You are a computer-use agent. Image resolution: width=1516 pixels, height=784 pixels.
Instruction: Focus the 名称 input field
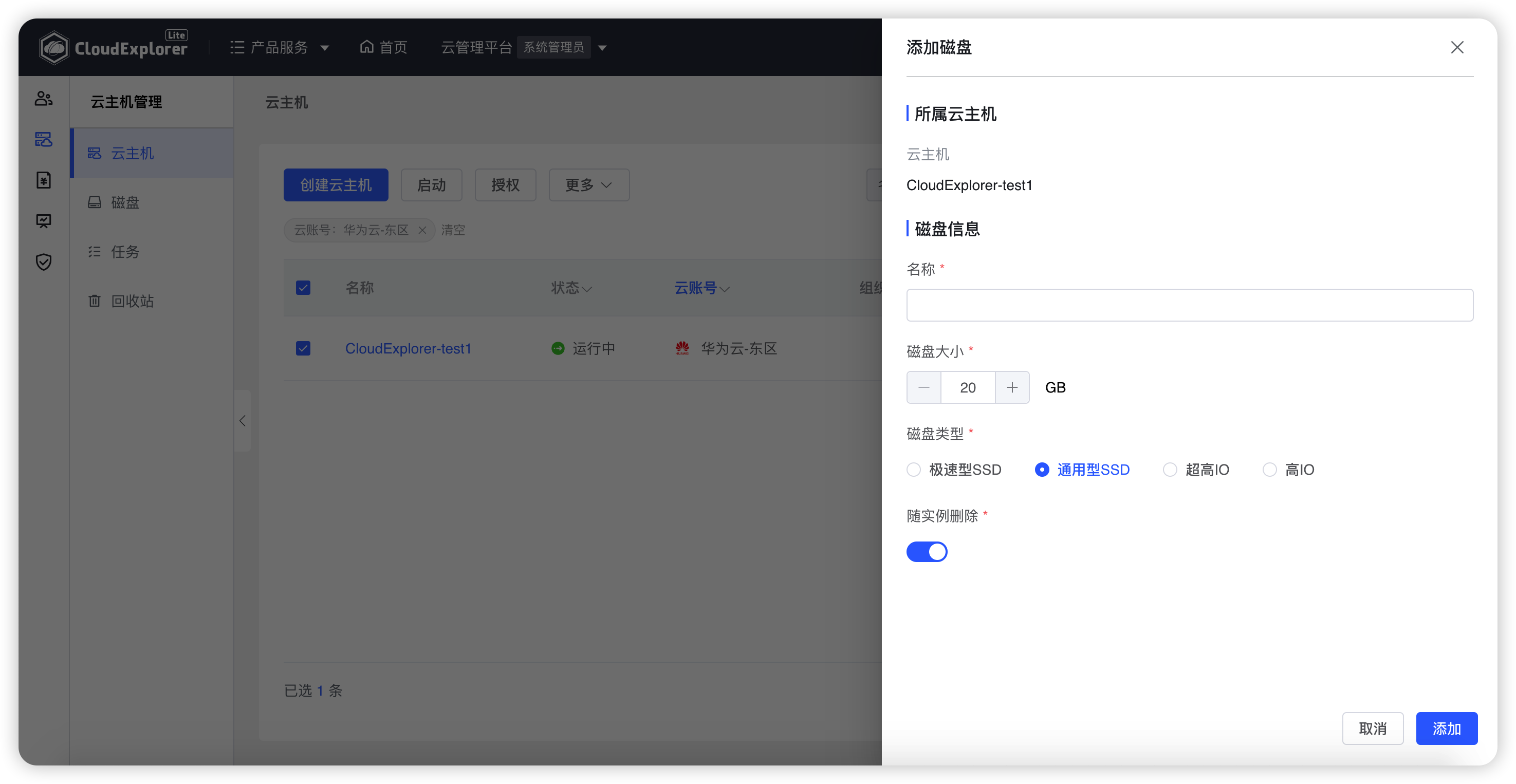[x=1189, y=305]
